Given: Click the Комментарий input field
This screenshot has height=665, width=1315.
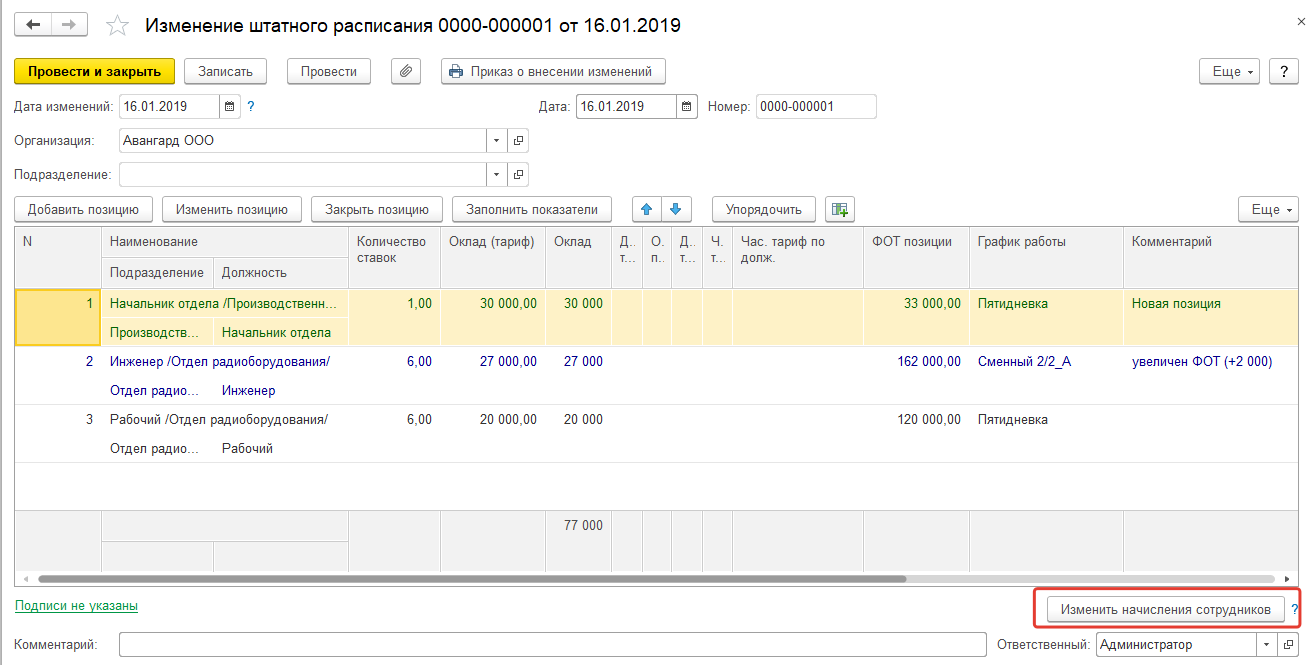Looking at the screenshot, I should pos(551,645).
